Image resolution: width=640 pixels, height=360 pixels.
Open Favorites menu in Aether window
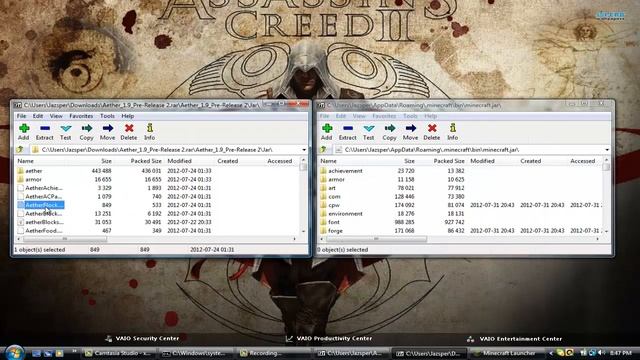81,116
